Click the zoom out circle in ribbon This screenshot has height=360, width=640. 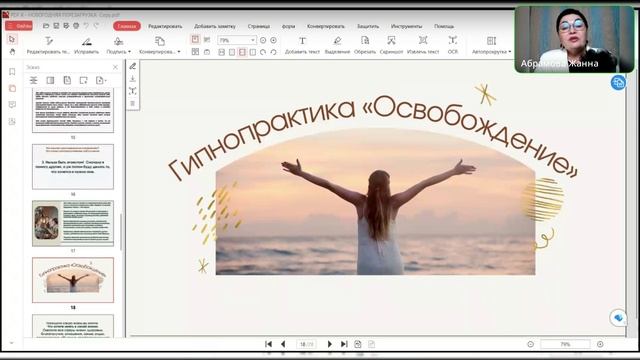click(x=263, y=40)
